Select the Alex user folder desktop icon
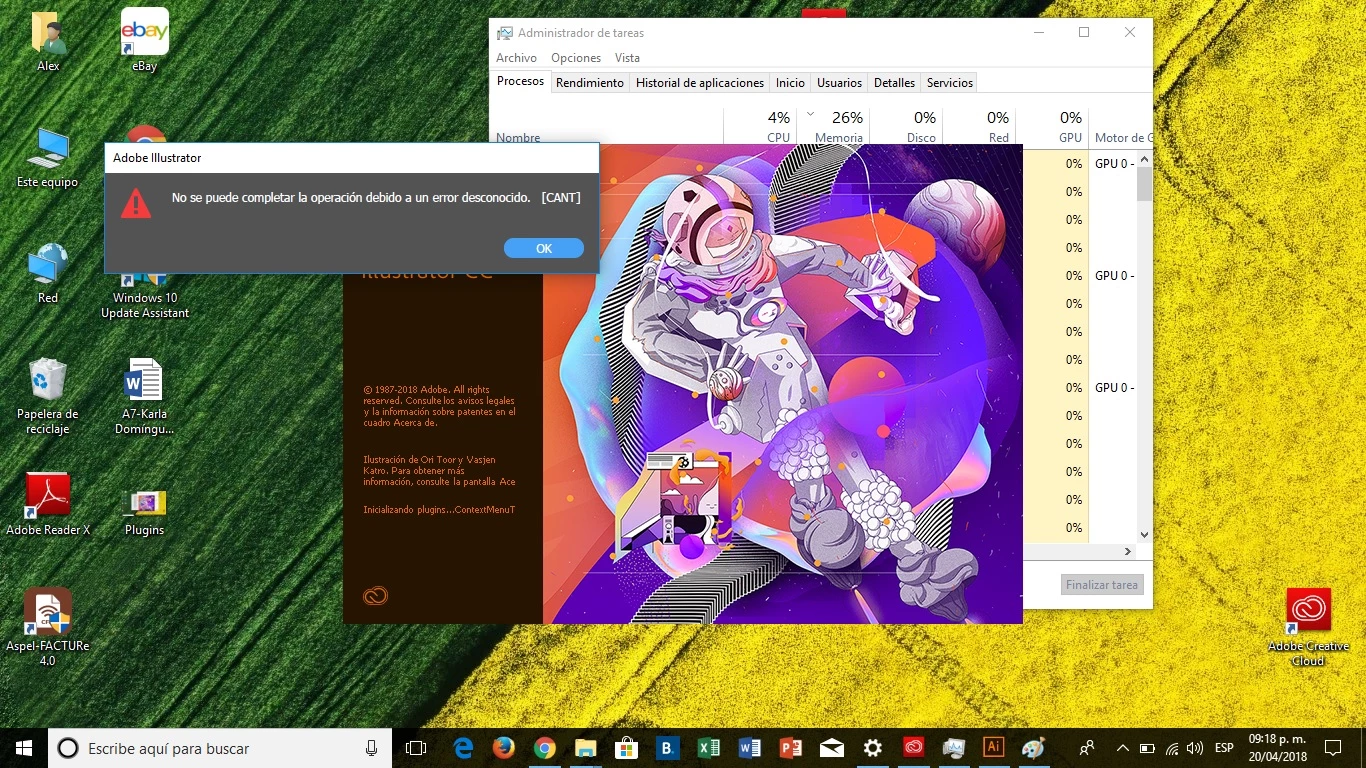Image resolution: width=1366 pixels, height=768 pixels. [x=48, y=40]
